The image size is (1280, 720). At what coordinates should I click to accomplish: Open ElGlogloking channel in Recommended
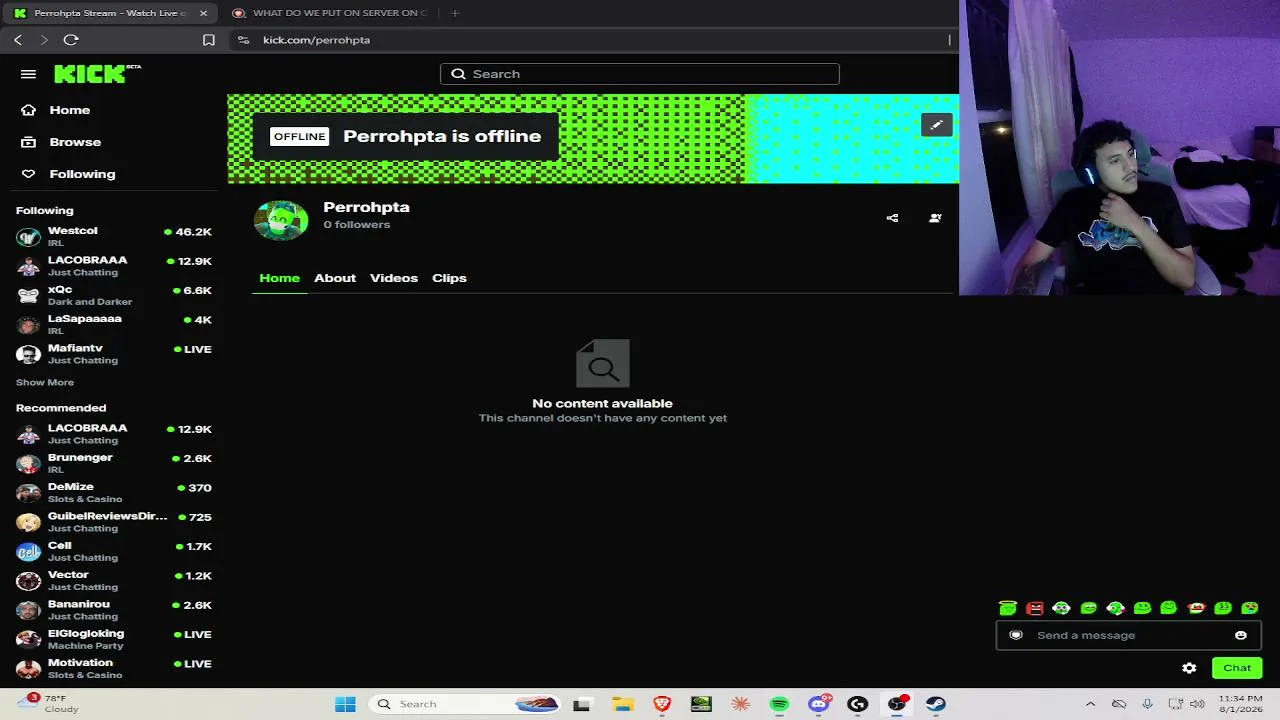[114, 639]
